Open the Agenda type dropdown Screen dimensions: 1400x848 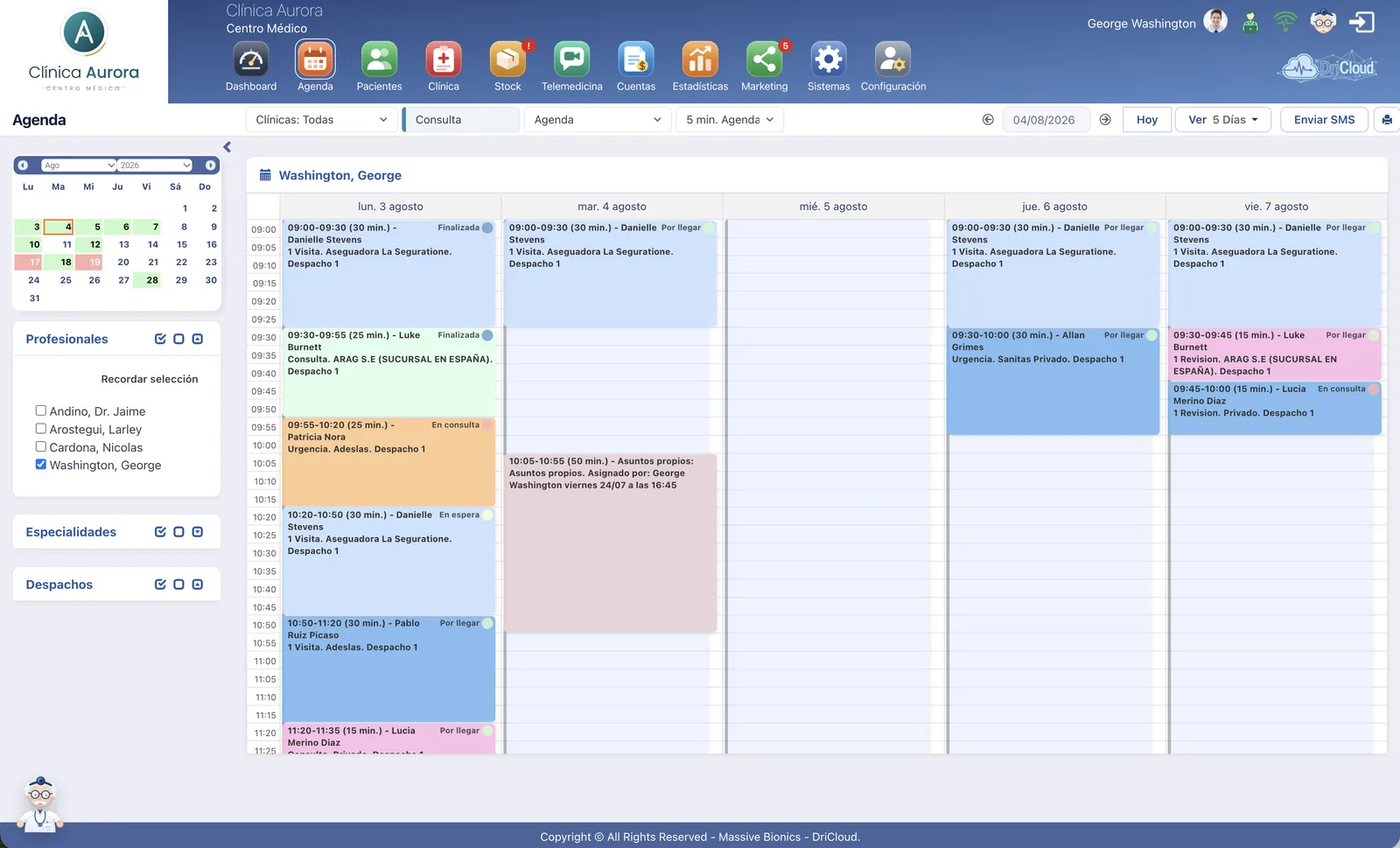[597, 120]
